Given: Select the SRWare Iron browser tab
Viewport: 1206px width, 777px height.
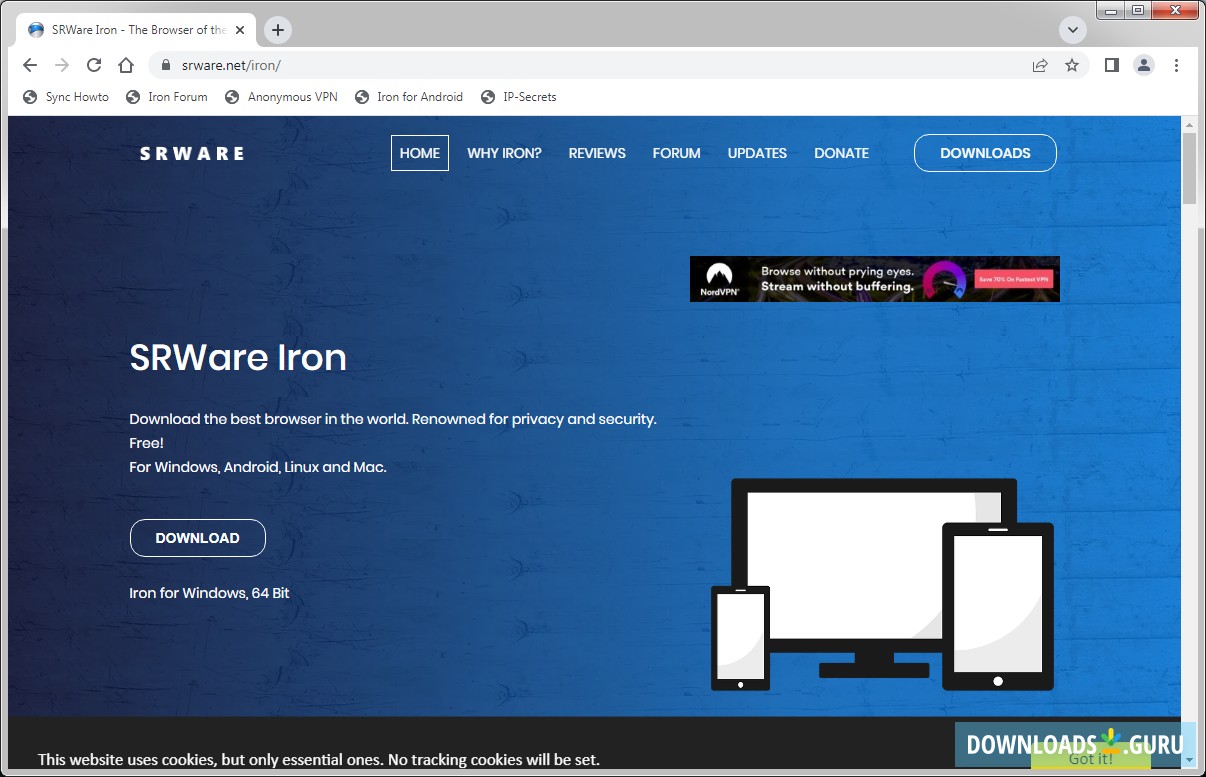Looking at the screenshot, I should click(x=137, y=30).
